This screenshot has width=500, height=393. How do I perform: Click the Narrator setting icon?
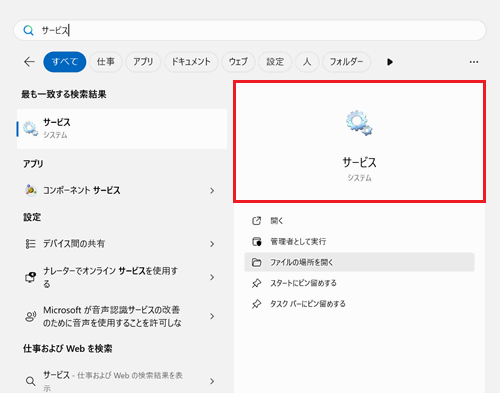(30, 277)
